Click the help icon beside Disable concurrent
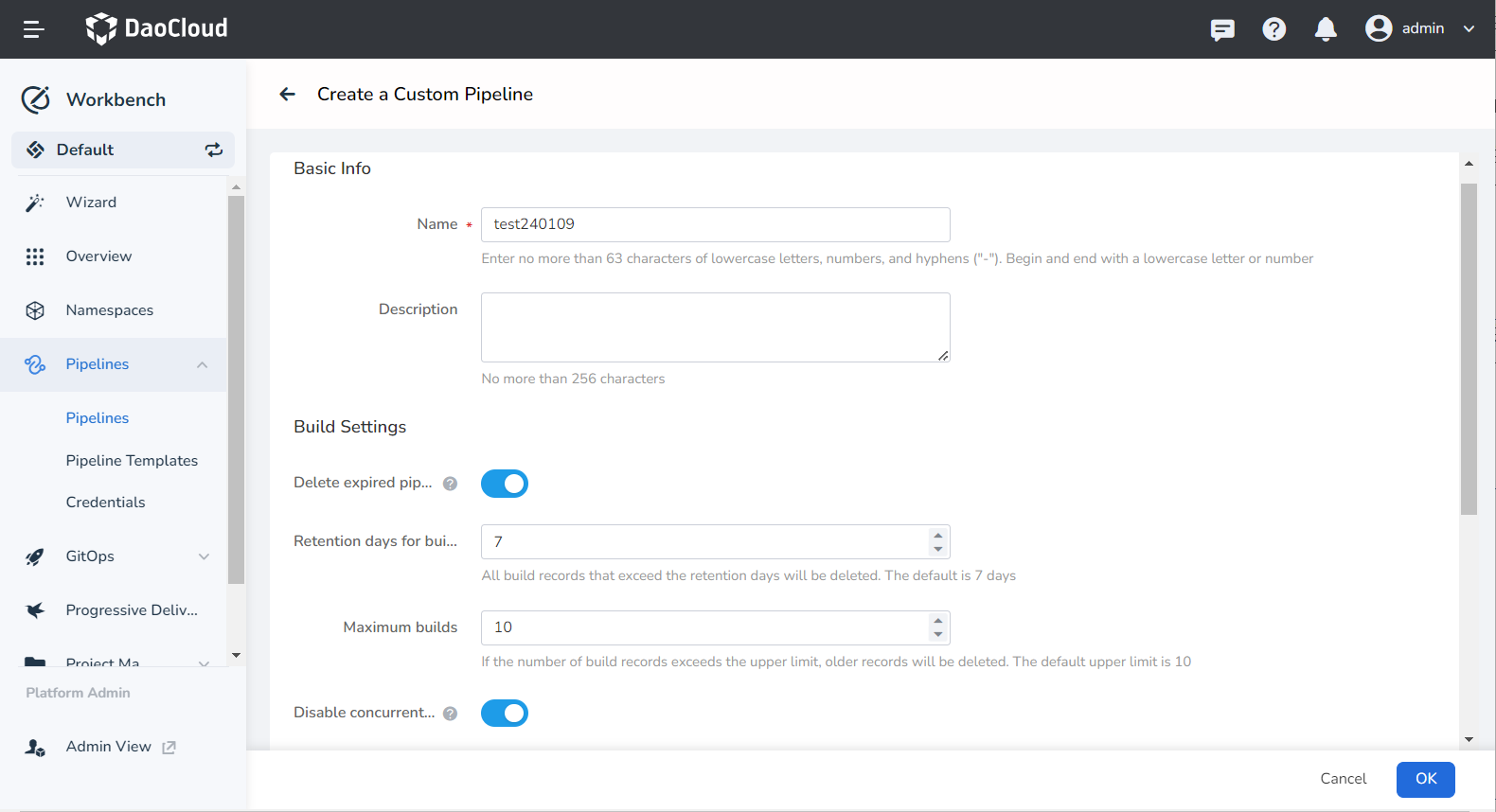The image size is (1496, 812). pyautogui.click(x=451, y=714)
